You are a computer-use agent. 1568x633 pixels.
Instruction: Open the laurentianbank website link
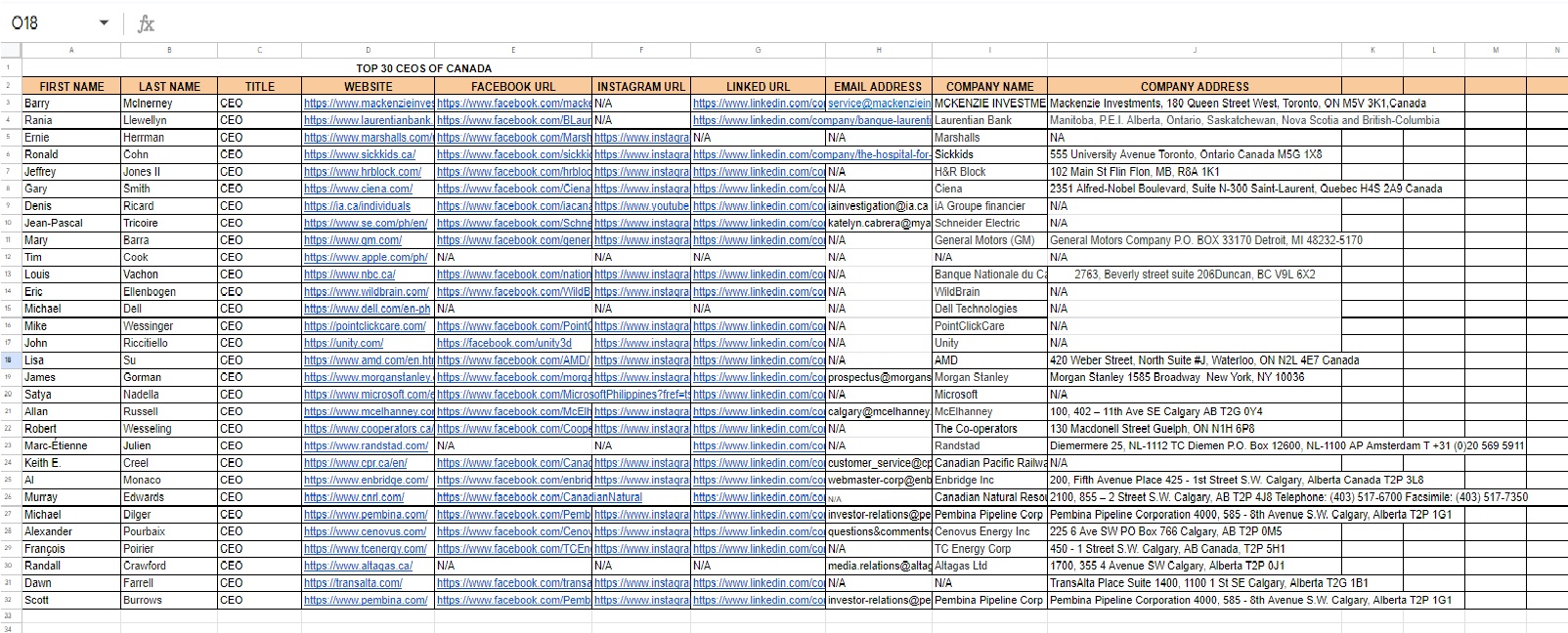coord(368,120)
